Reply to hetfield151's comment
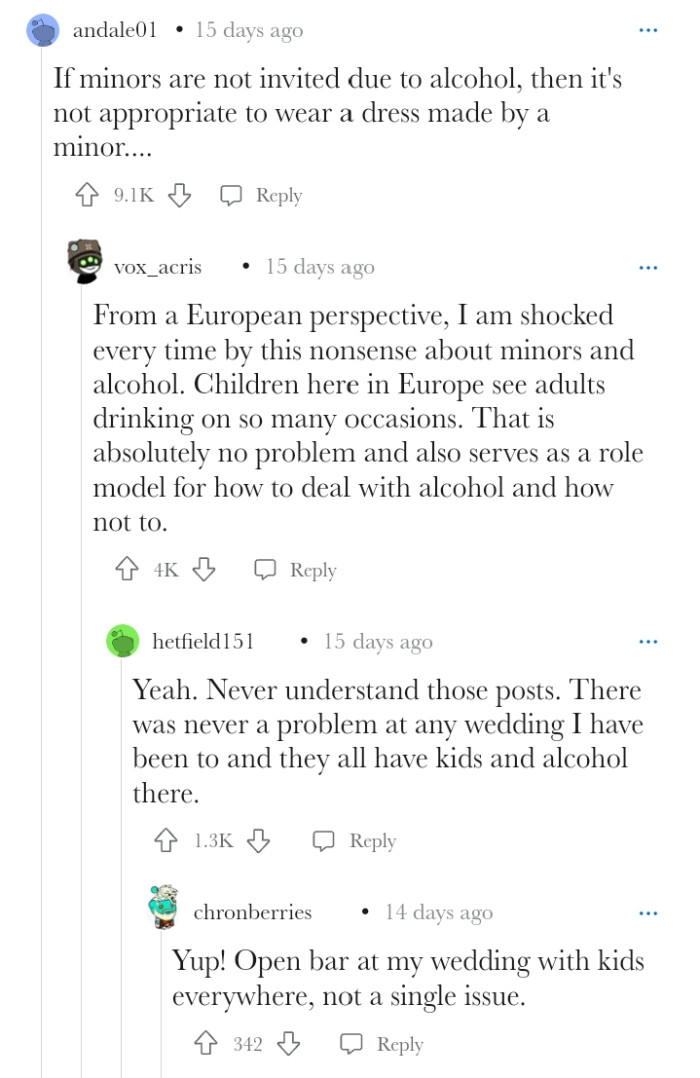The image size is (700, 1078). 355,841
